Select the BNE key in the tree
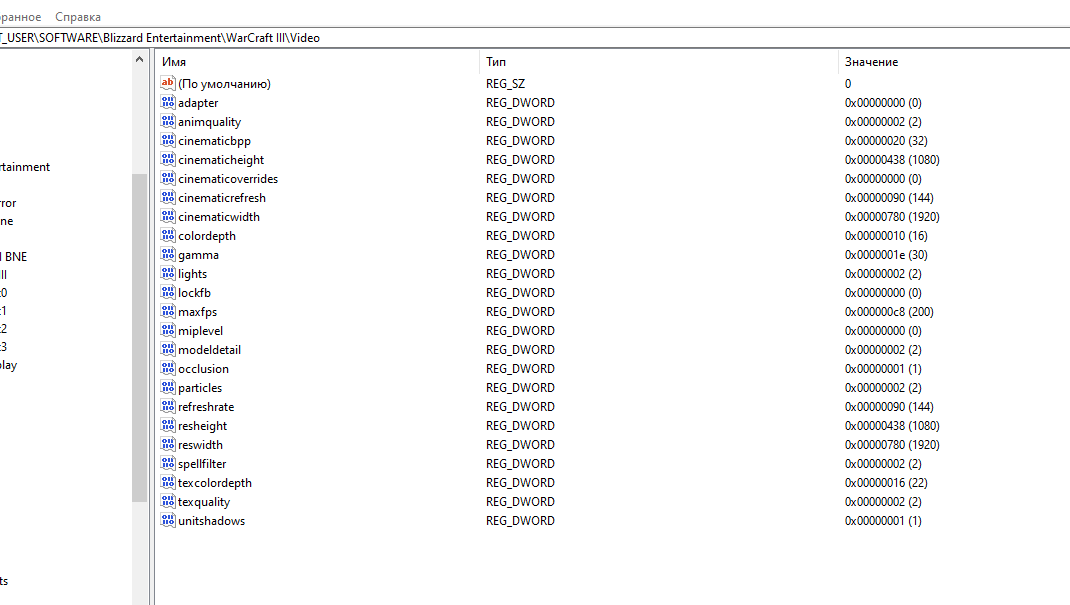 (x=14, y=256)
